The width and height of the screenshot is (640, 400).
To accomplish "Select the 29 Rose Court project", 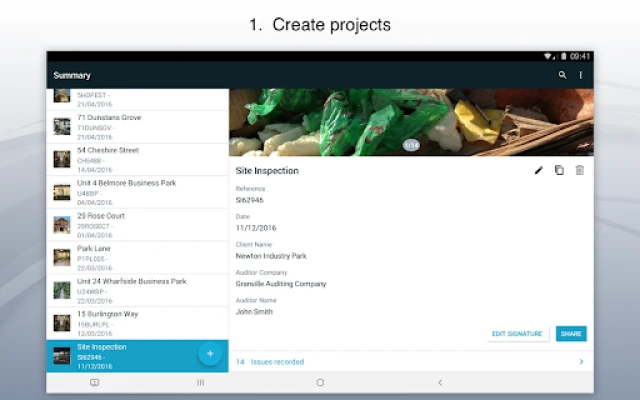I will (x=138, y=225).
